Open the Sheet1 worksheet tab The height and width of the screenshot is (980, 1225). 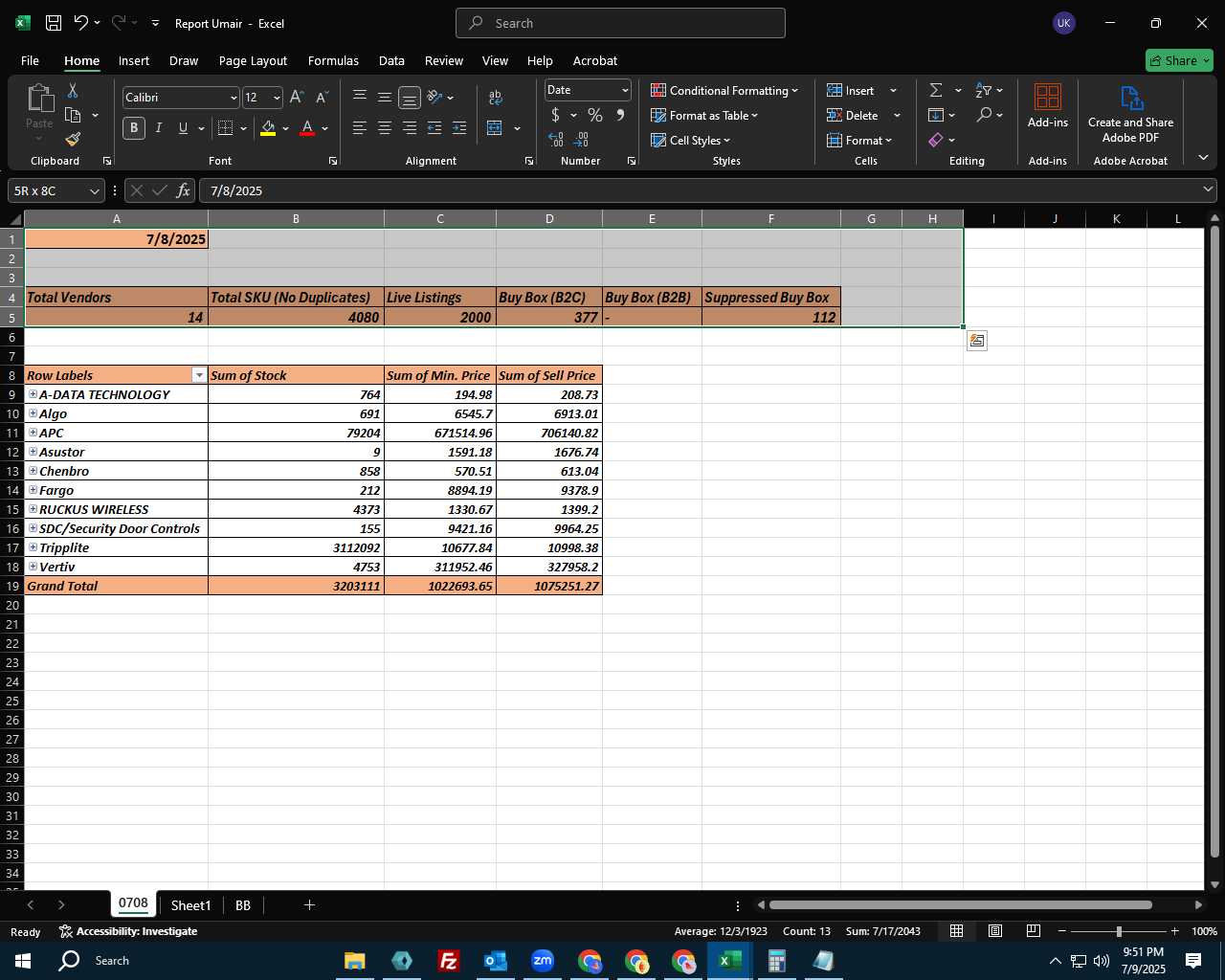click(x=190, y=905)
